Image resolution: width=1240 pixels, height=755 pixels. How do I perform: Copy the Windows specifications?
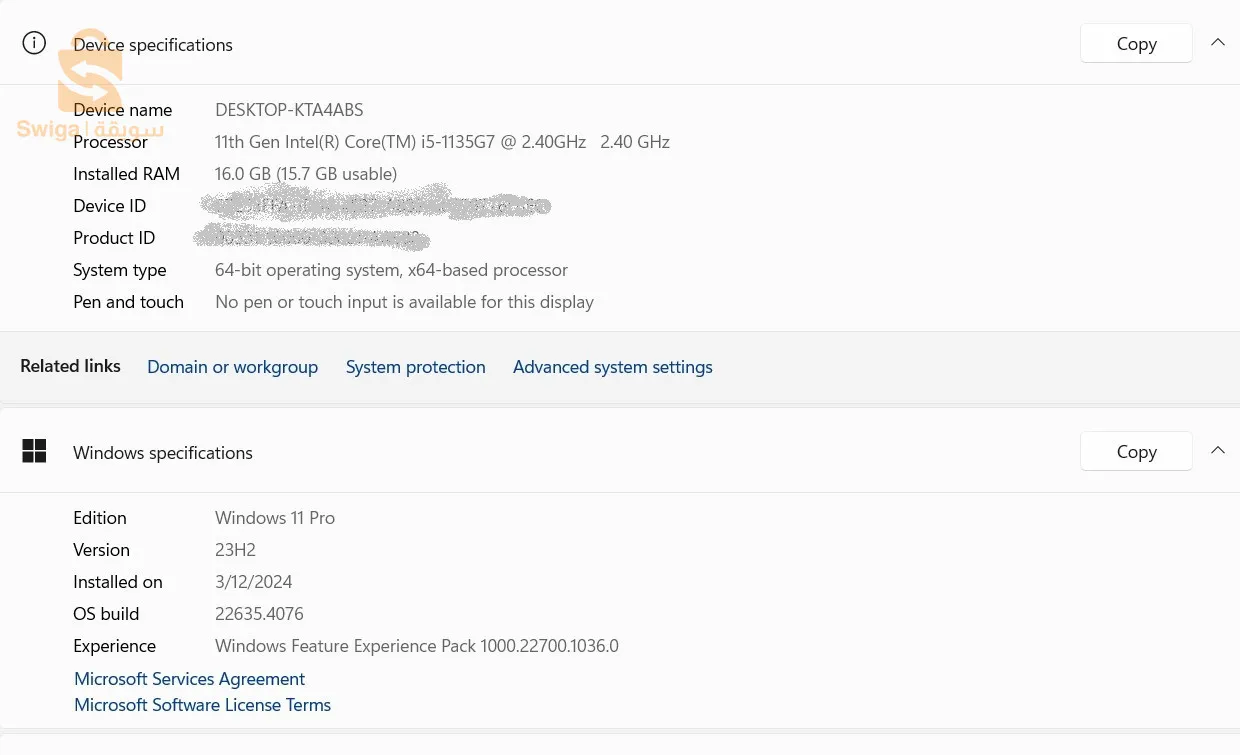(x=1136, y=451)
